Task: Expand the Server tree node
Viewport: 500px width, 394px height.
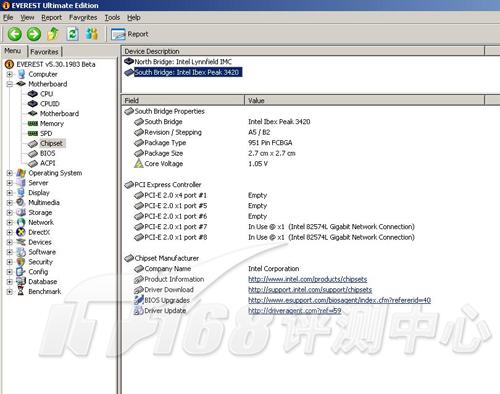Action: (10, 183)
